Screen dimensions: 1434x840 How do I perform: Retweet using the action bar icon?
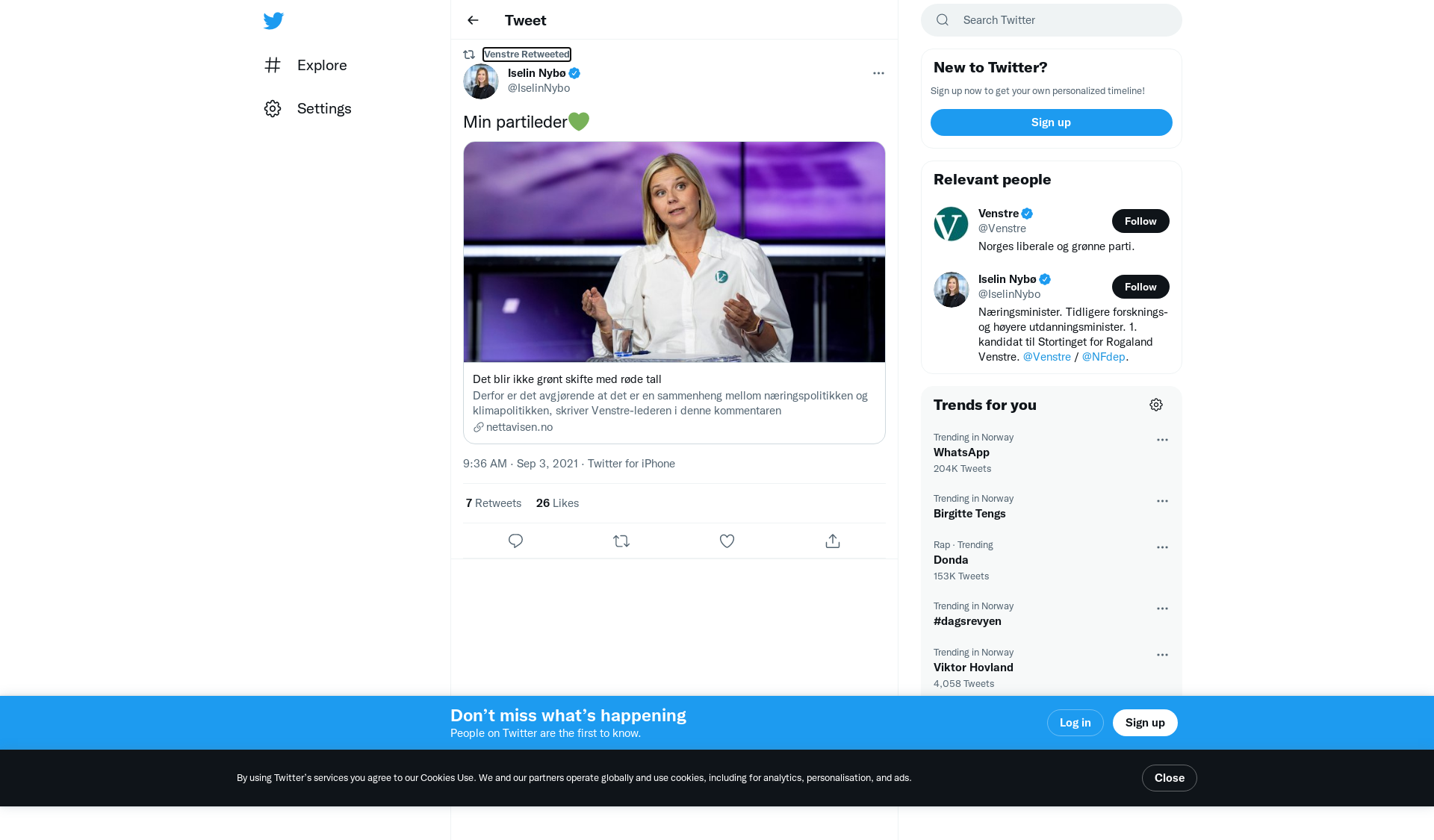coord(621,541)
